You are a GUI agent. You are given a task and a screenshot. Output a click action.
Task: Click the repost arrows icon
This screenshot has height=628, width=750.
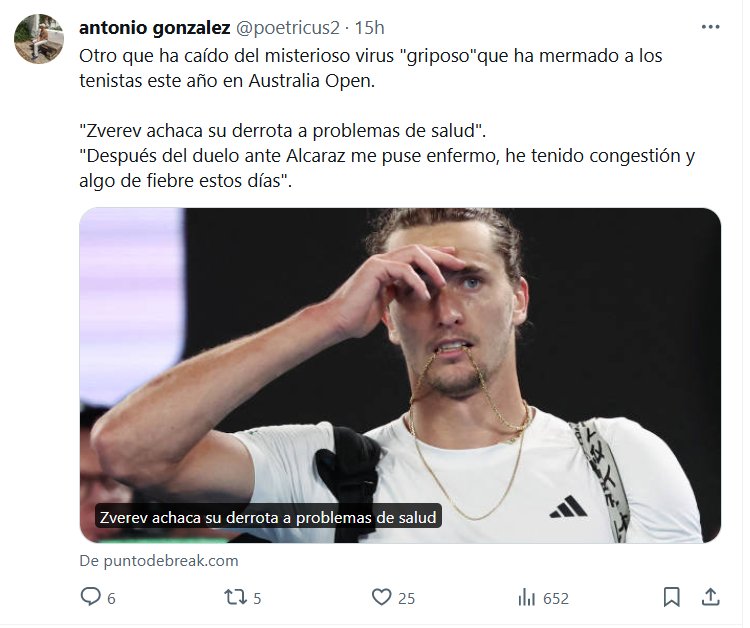(235, 597)
